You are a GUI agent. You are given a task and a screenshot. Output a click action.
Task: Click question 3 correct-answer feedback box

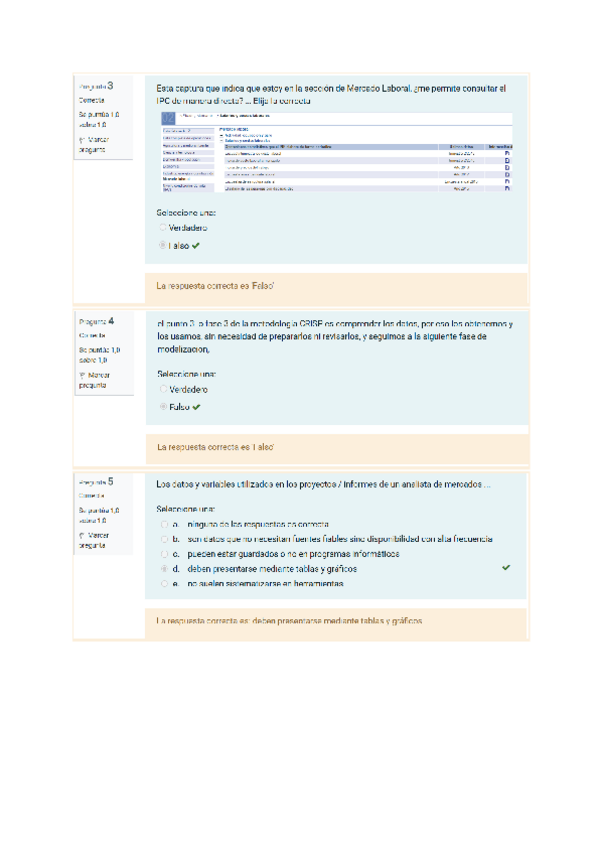[x=336, y=287]
